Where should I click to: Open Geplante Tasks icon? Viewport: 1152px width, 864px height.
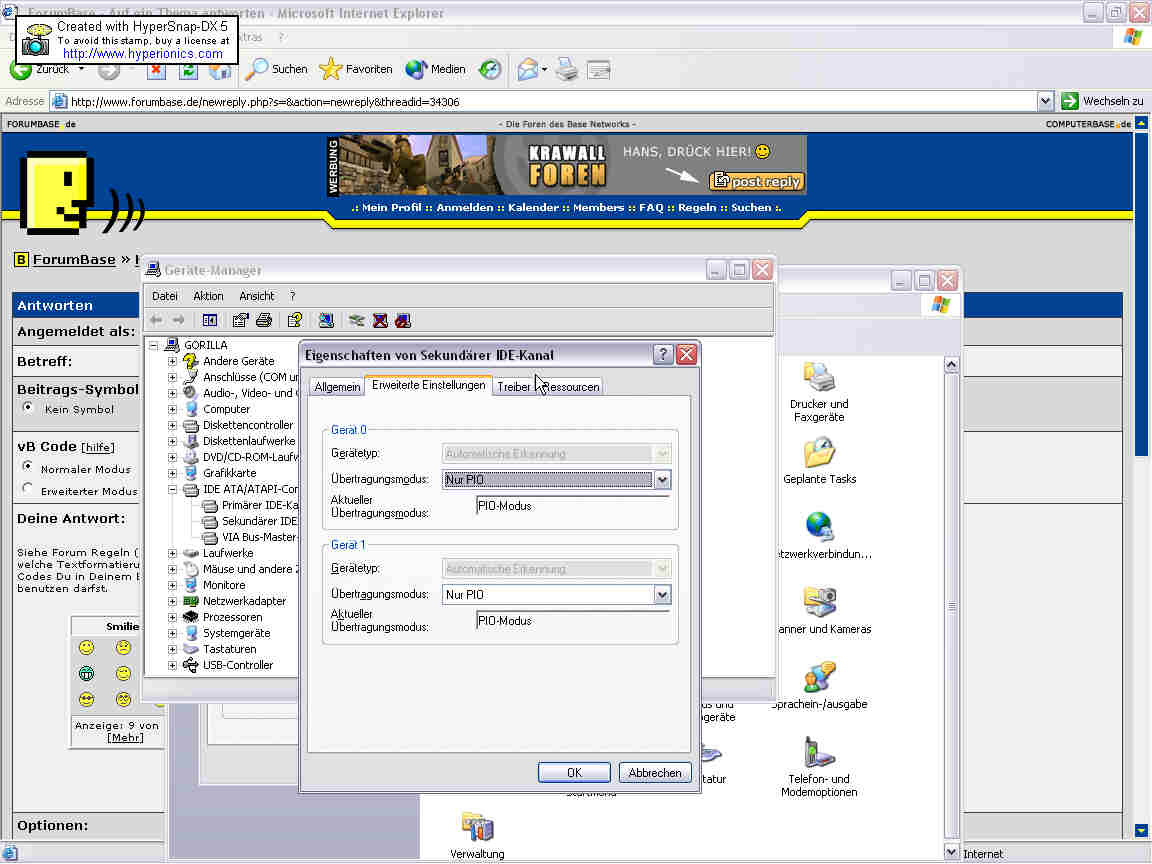819,461
